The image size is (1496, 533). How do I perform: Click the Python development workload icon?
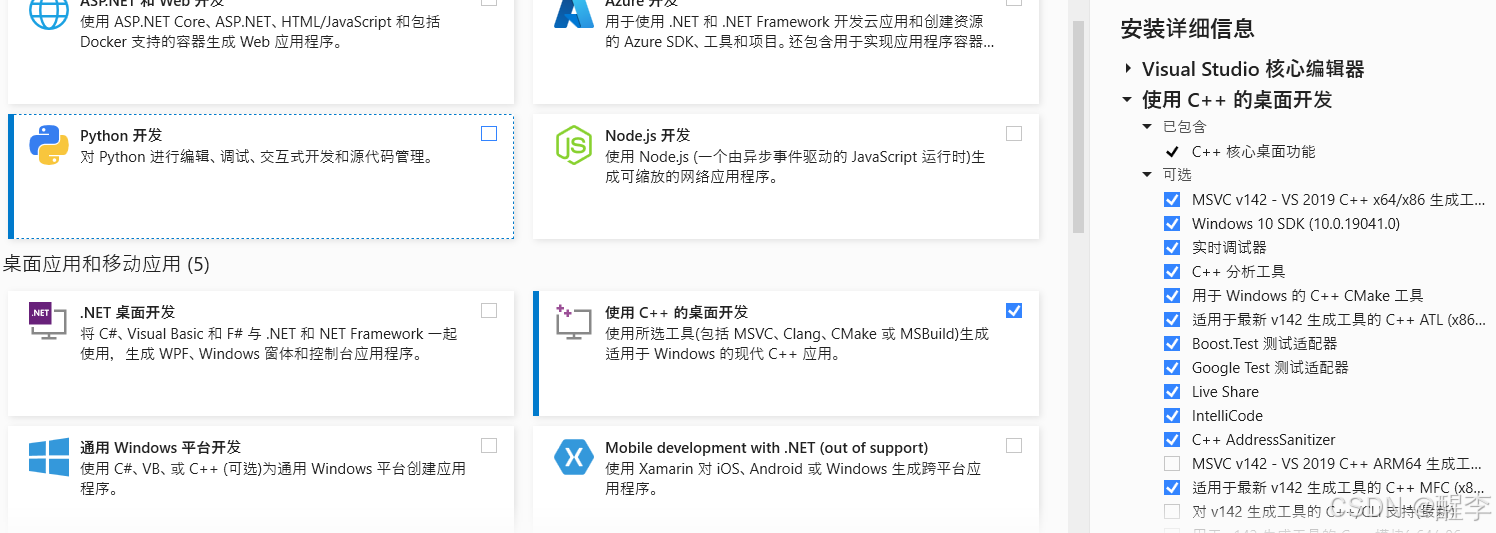[x=48, y=146]
